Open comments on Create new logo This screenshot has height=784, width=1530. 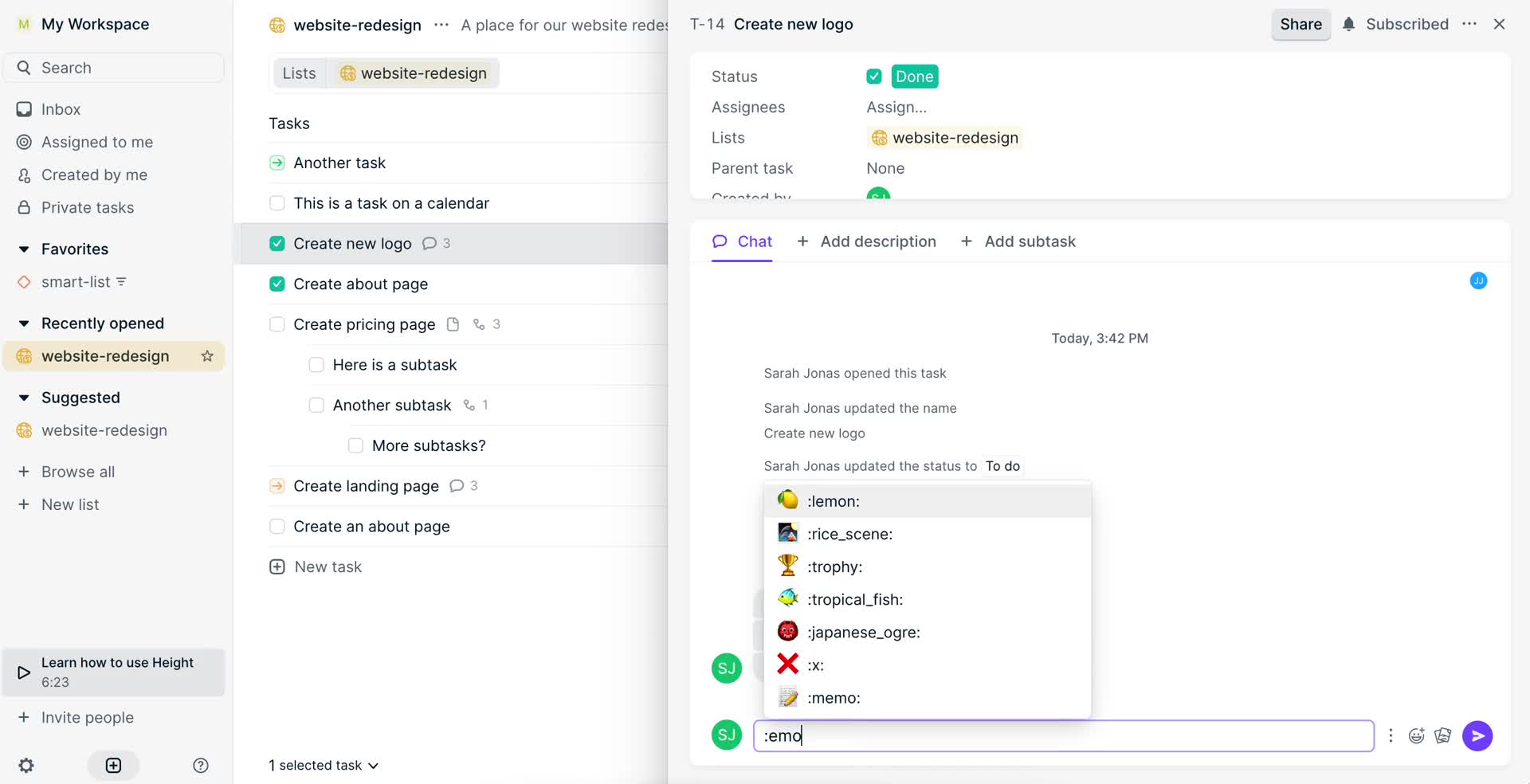(x=436, y=243)
